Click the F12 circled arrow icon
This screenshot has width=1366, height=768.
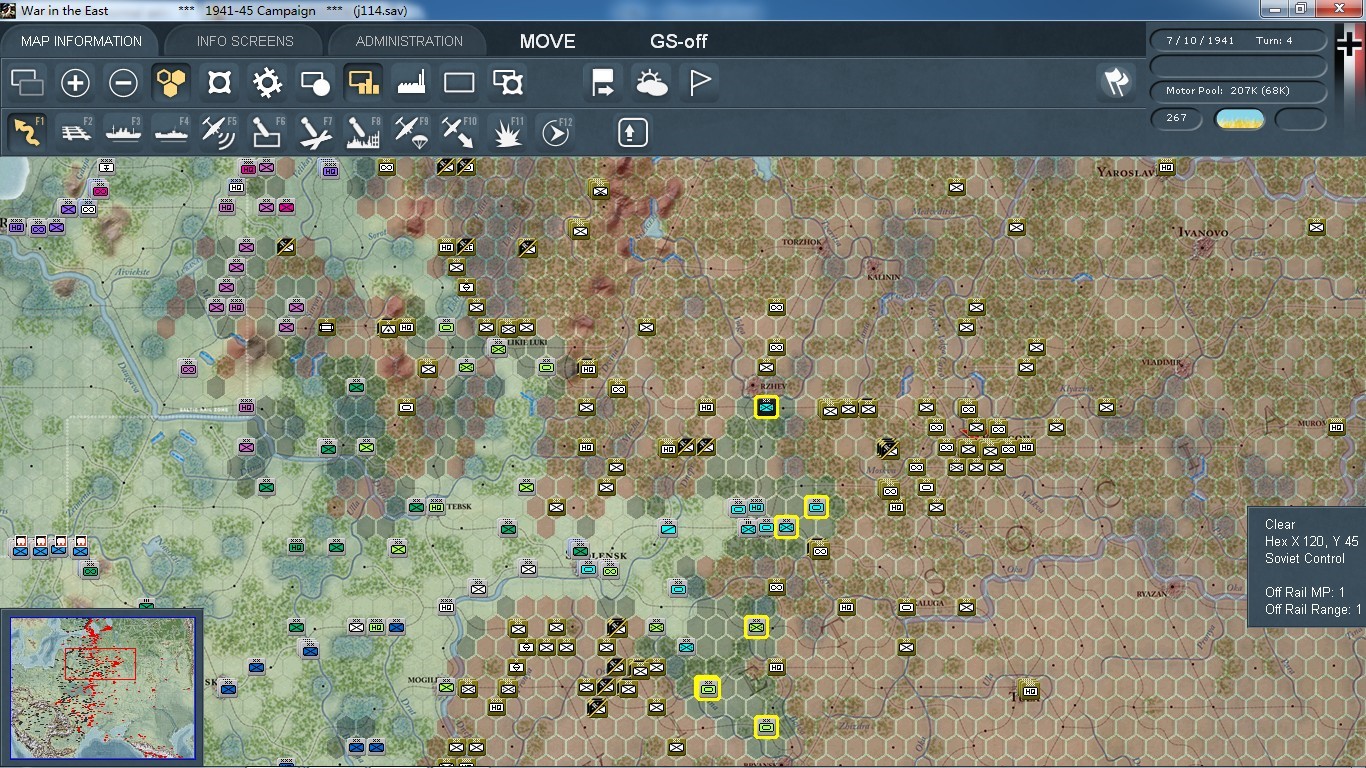[555, 132]
